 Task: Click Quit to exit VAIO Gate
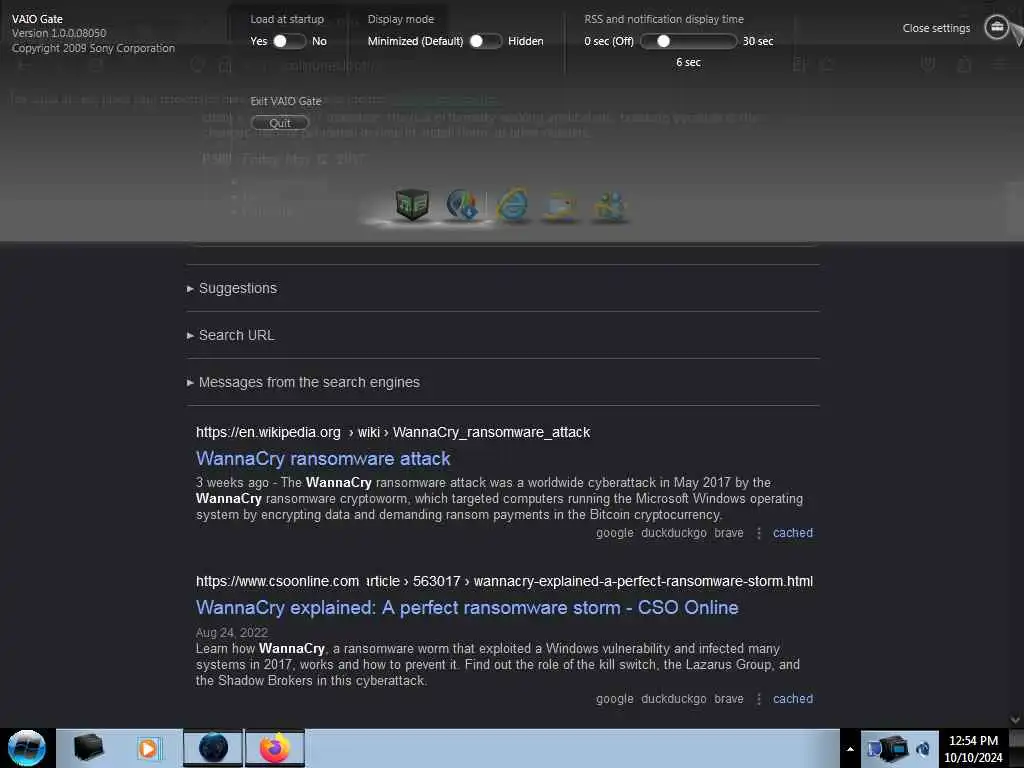pos(280,123)
